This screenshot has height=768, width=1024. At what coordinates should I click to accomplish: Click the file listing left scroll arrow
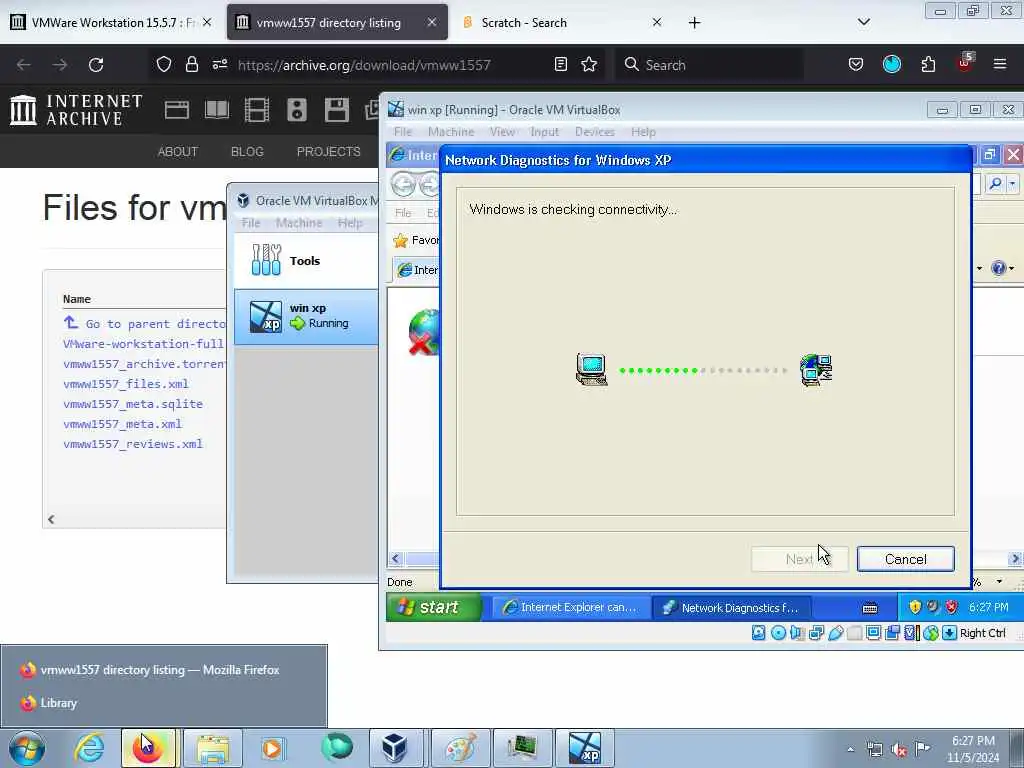click(51, 519)
